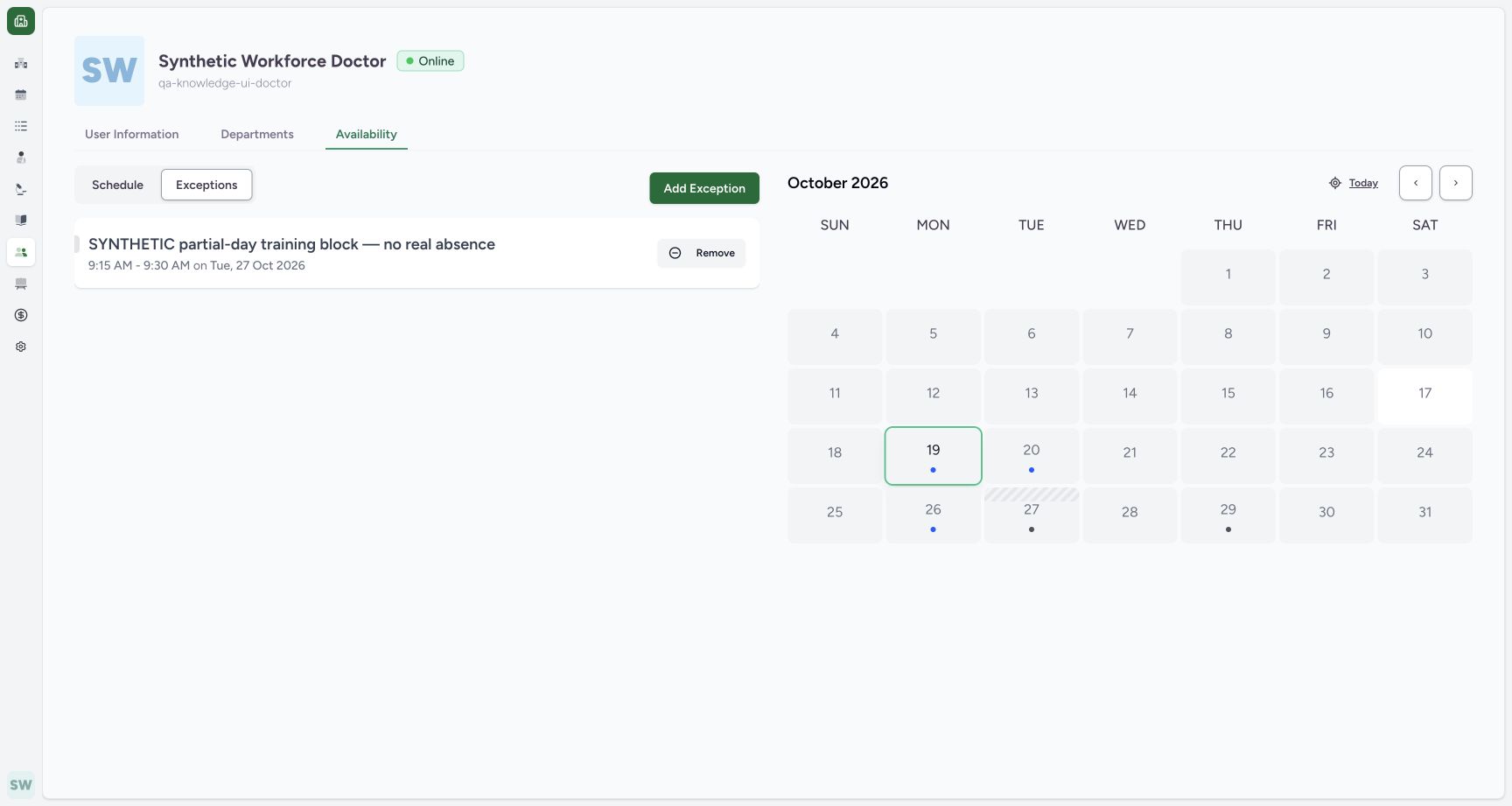The height and width of the screenshot is (806, 1512).
Task: Switch to the Departments tab
Action: 257,134
